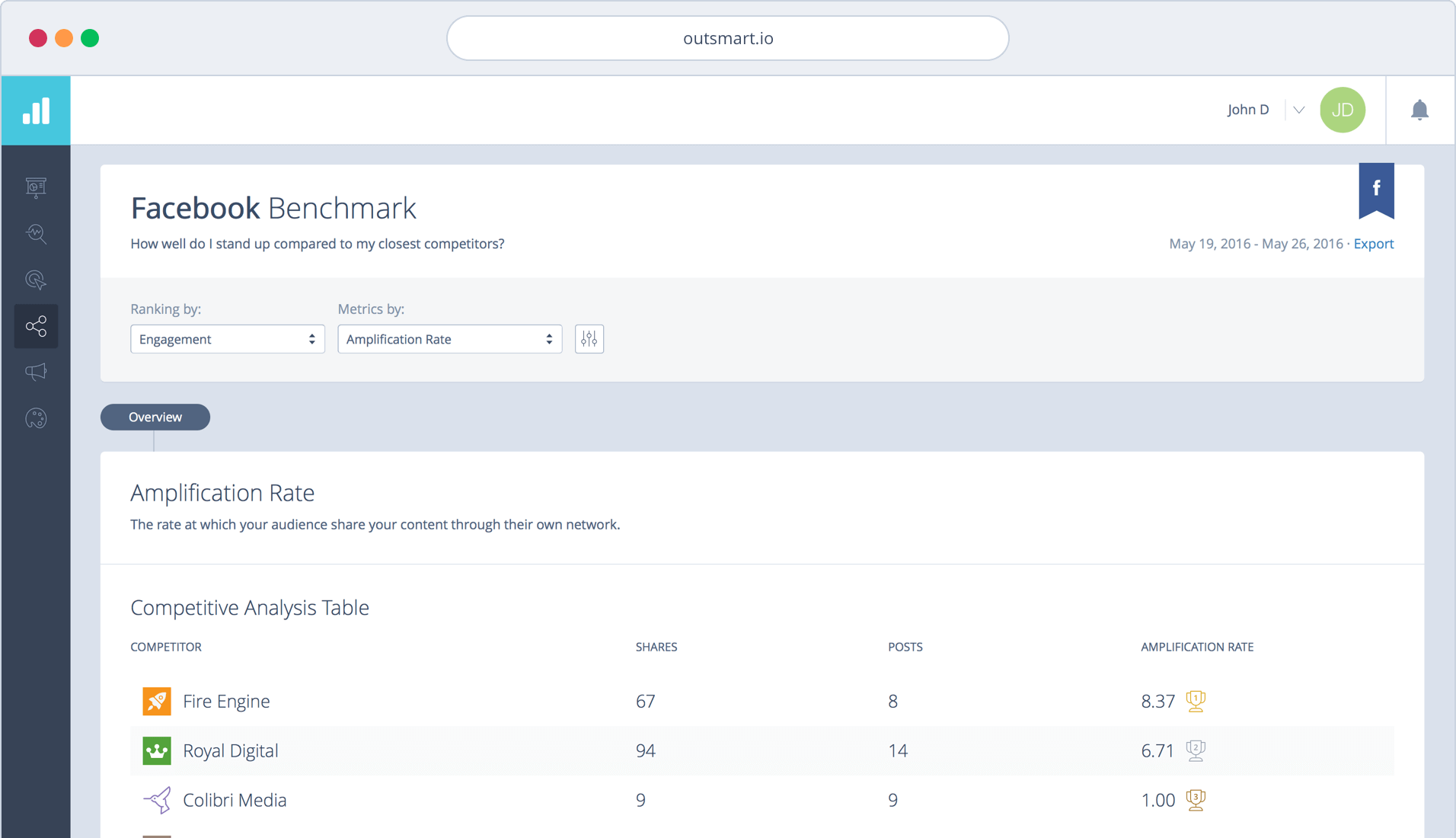Click Royal Digital's shares value 94
1456x838 pixels.
click(x=646, y=750)
